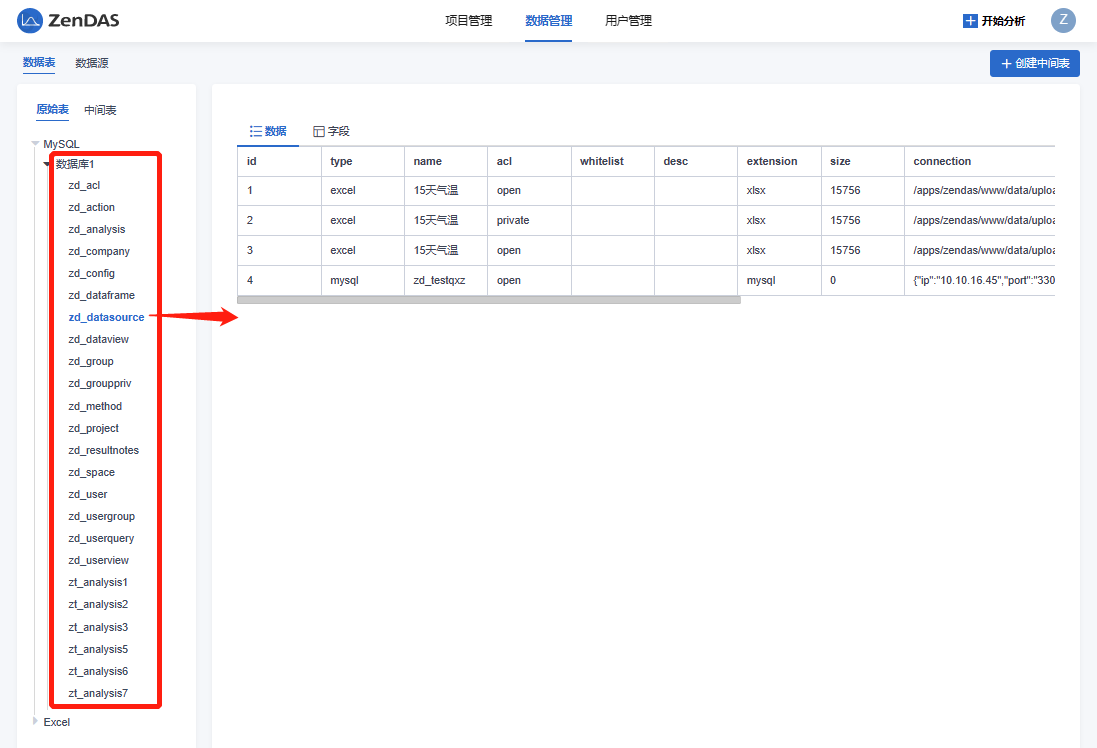The image size is (1097, 748).
Task: Switch to the 中间表 tab
Action: [x=100, y=110]
